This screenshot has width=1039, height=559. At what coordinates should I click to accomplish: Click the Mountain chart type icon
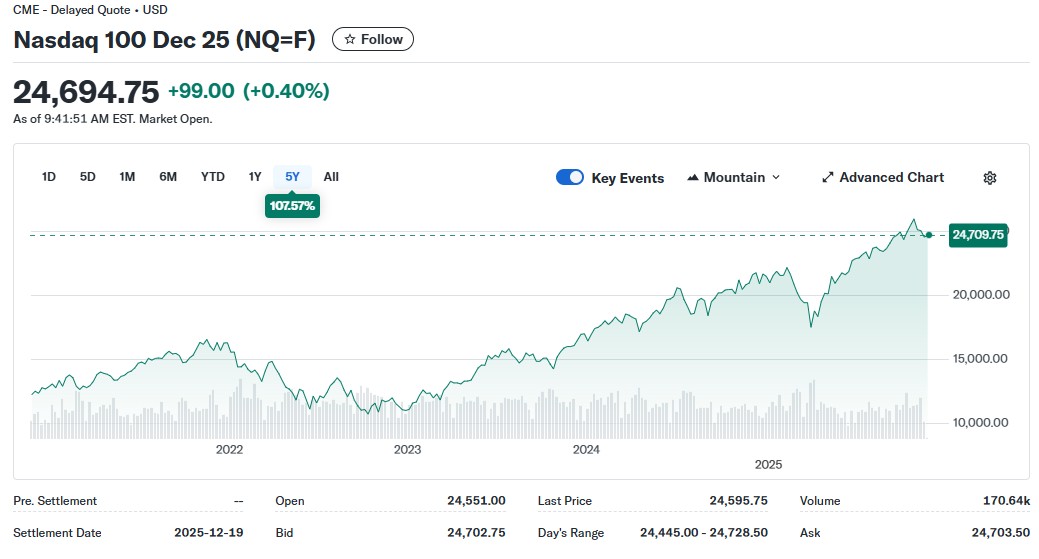(693, 178)
